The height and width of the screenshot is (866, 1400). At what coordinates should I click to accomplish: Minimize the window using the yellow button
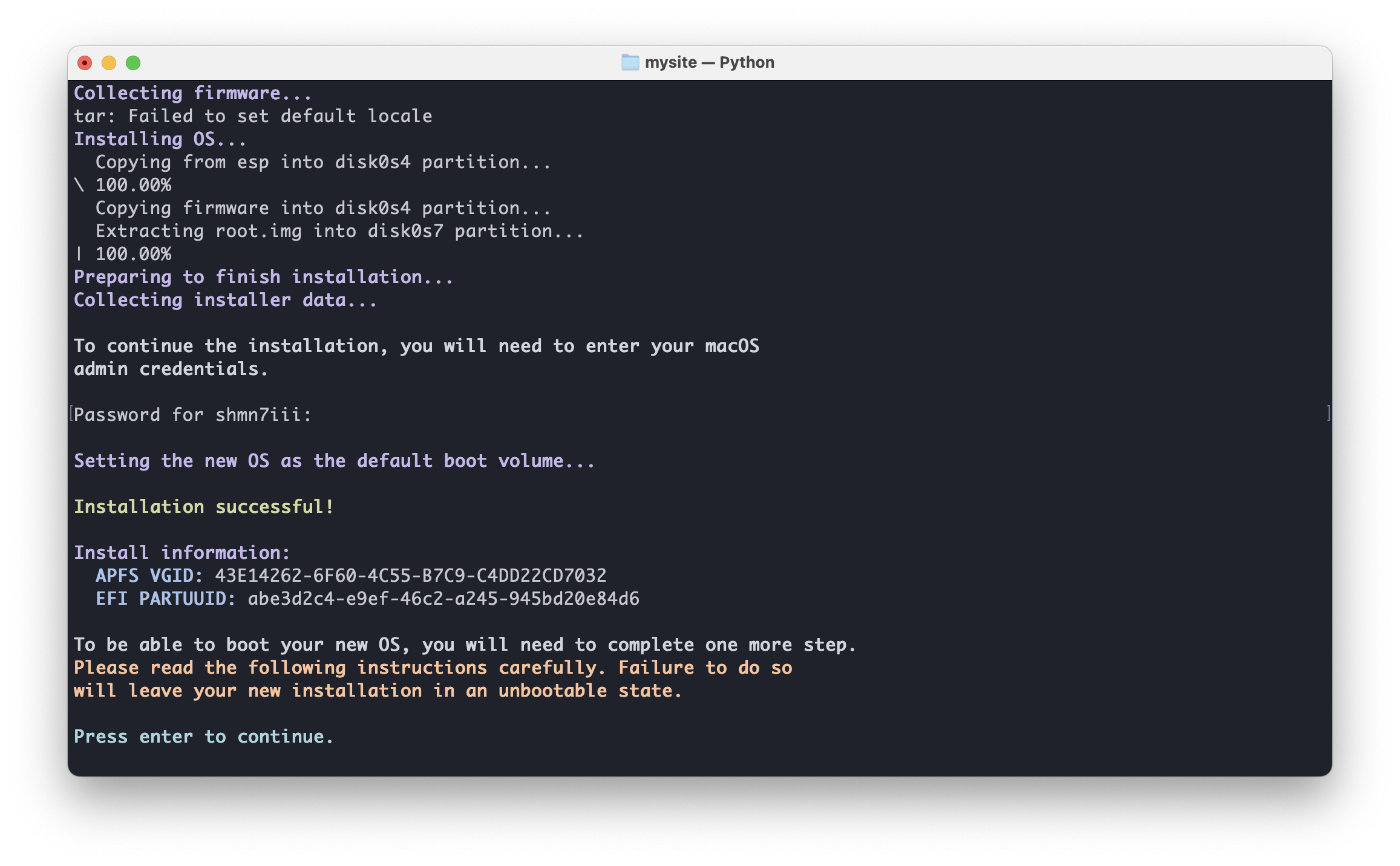click(109, 63)
